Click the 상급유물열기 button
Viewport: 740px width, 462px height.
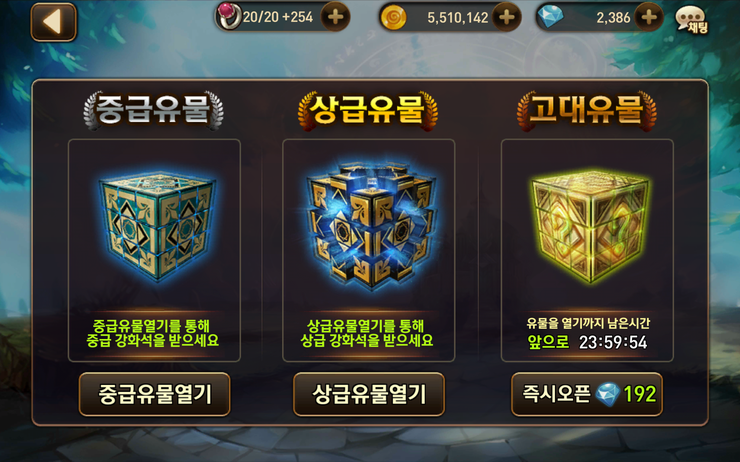pyautogui.click(x=369, y=394)
